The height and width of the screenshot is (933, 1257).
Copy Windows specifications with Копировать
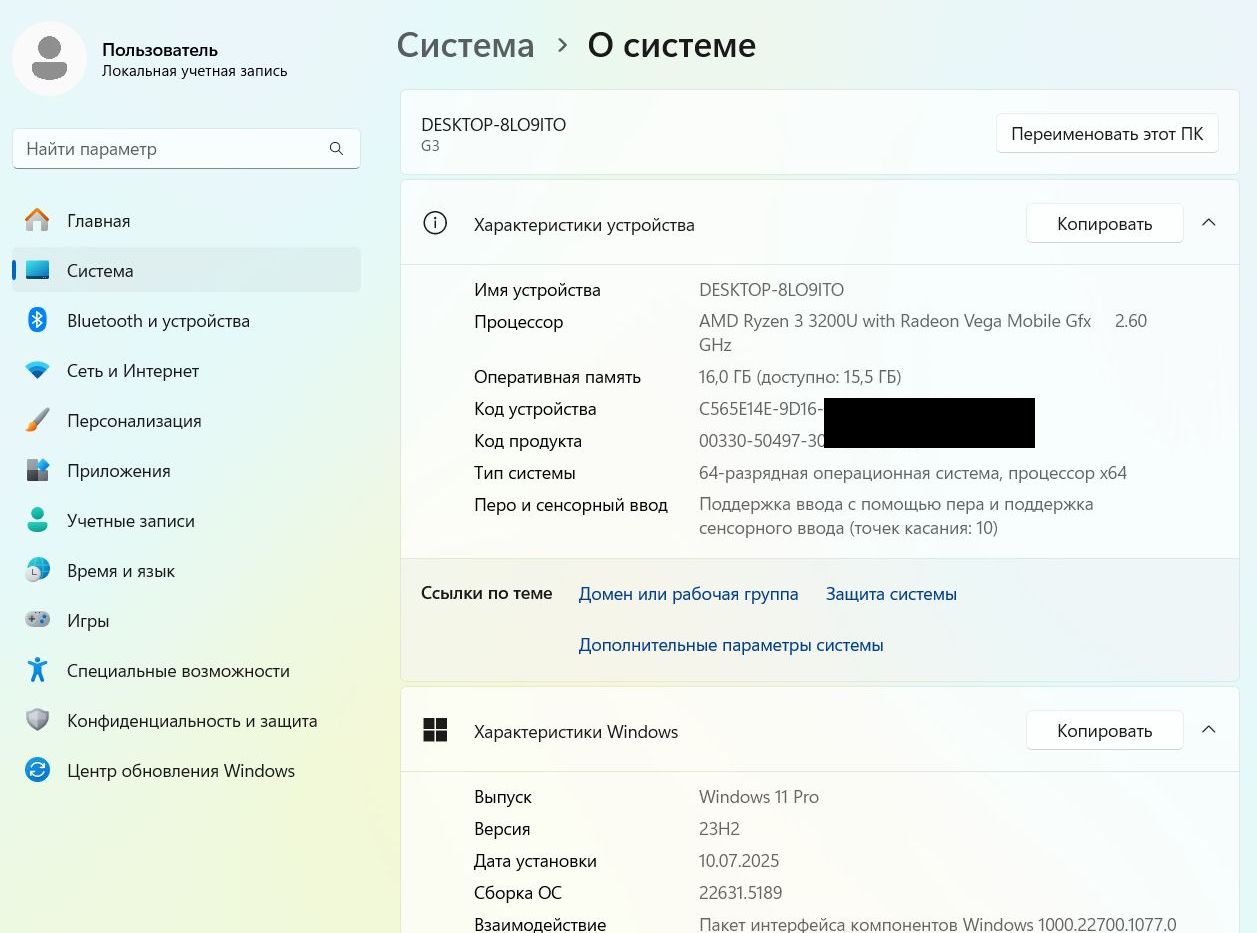pyautogui.click(x=1105, y=730)
